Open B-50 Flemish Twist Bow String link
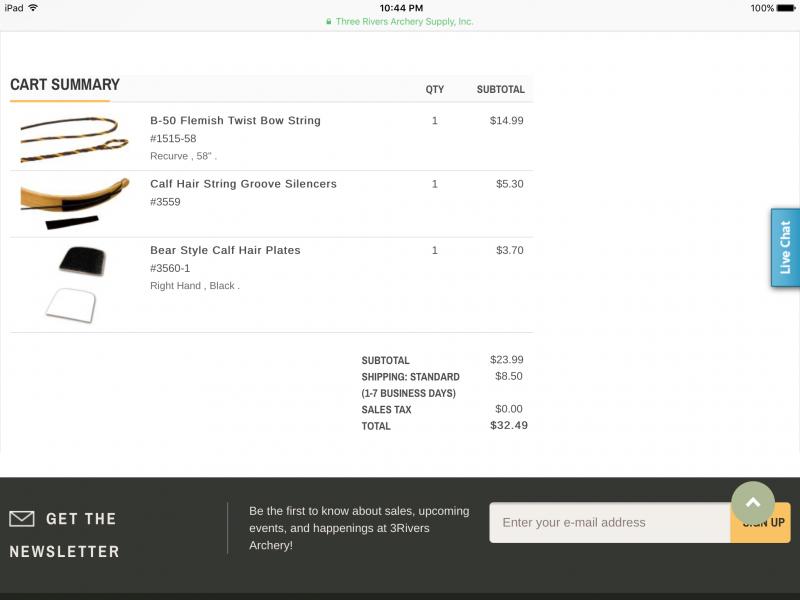The width and height of the screenshot is (800, 600). point(235,120)
